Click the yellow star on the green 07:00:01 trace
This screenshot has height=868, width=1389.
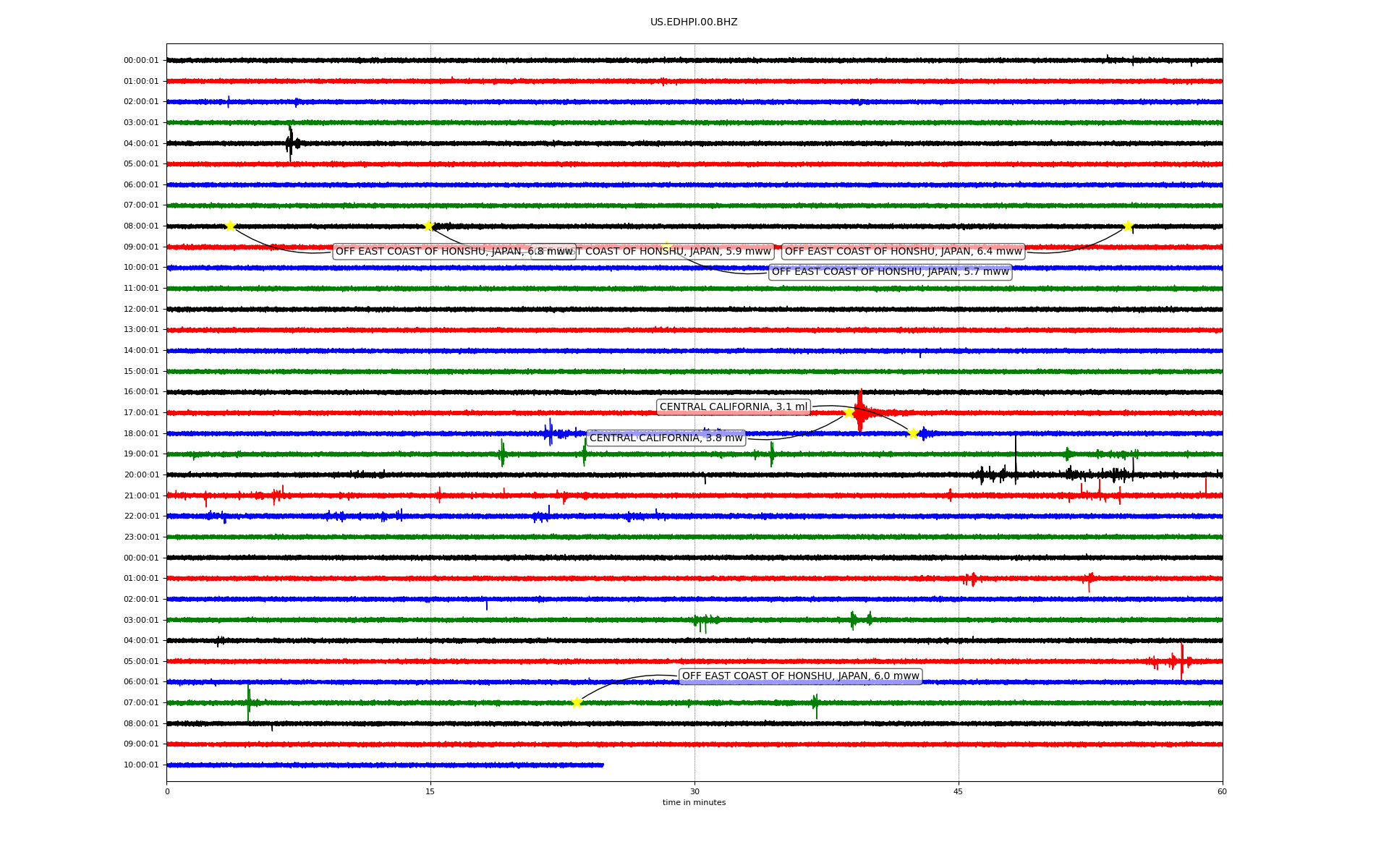577,702
